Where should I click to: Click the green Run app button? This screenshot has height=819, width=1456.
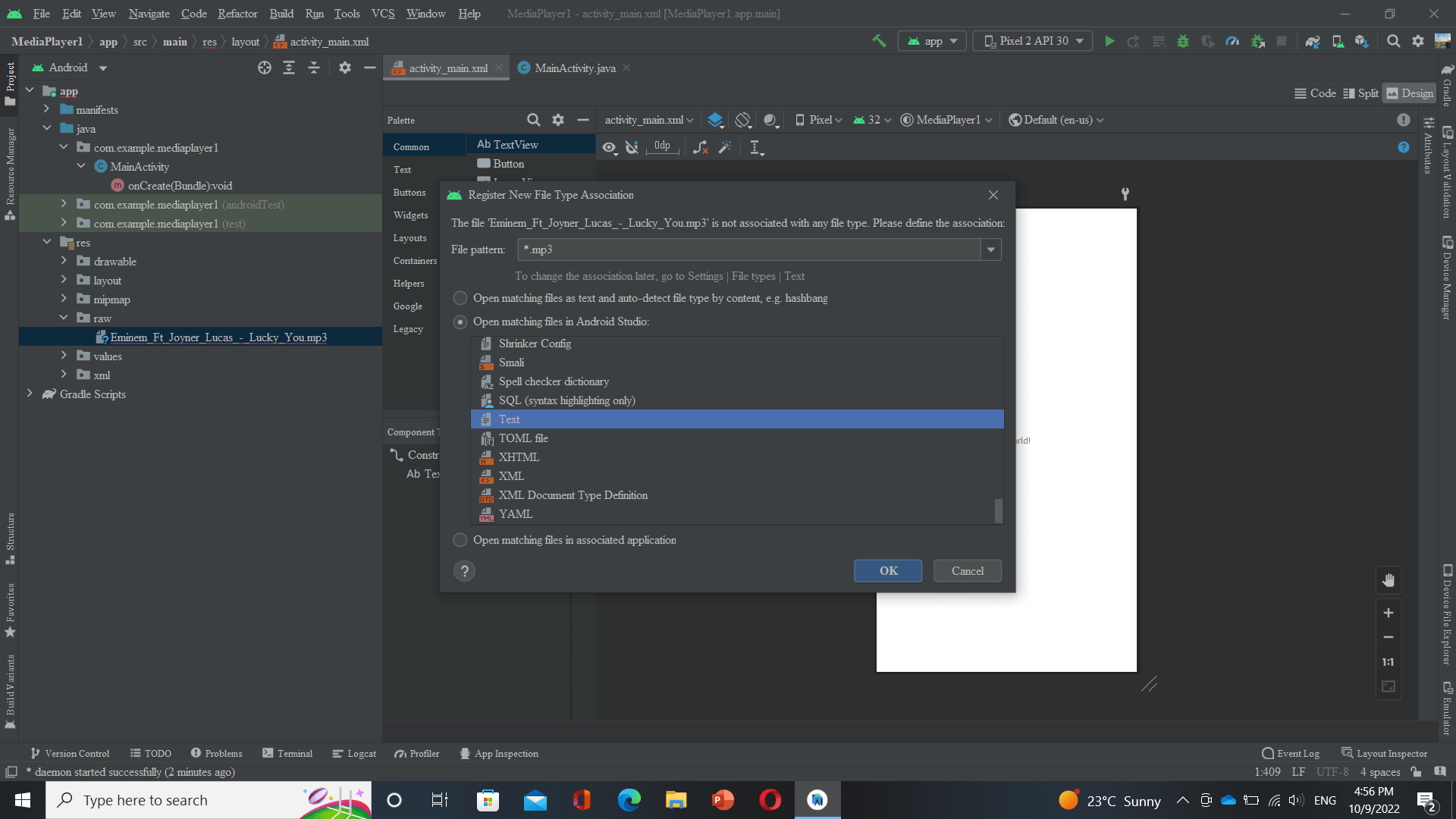tap(1109, 41)
